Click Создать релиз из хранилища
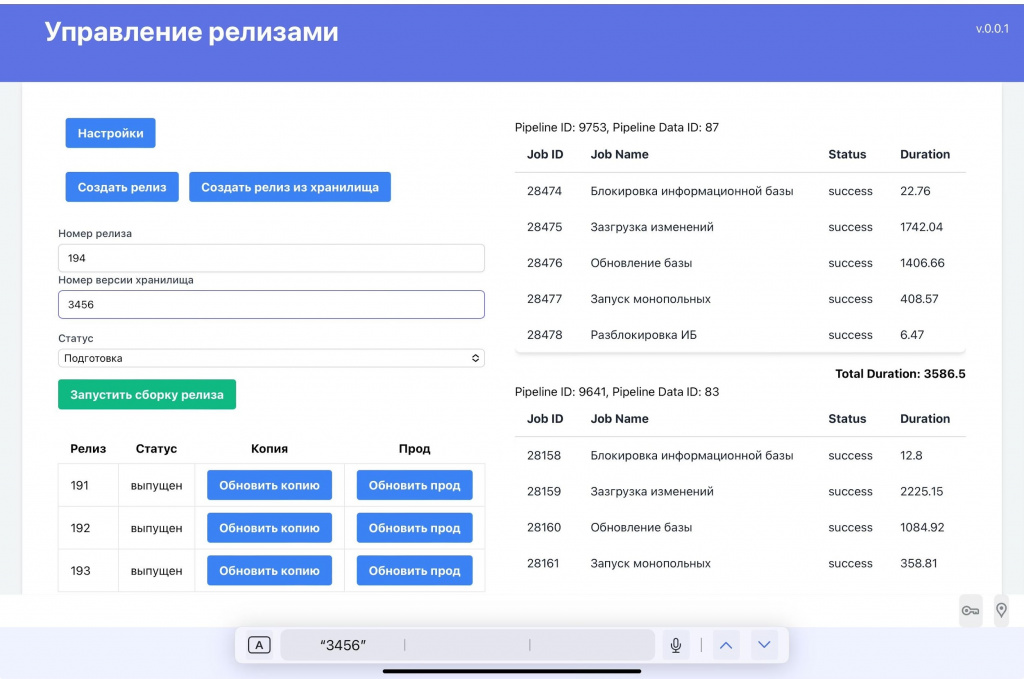 [x=289, y=186]
